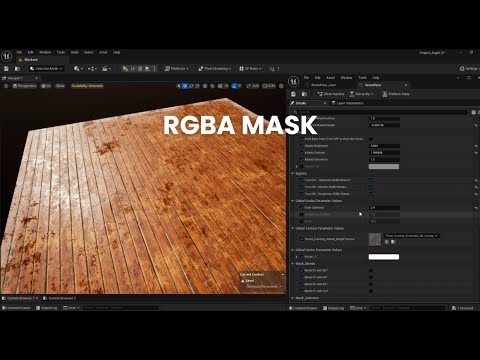Collapse the Global Texture Parameter Values section
480x360 pixels.
(293, 228)
